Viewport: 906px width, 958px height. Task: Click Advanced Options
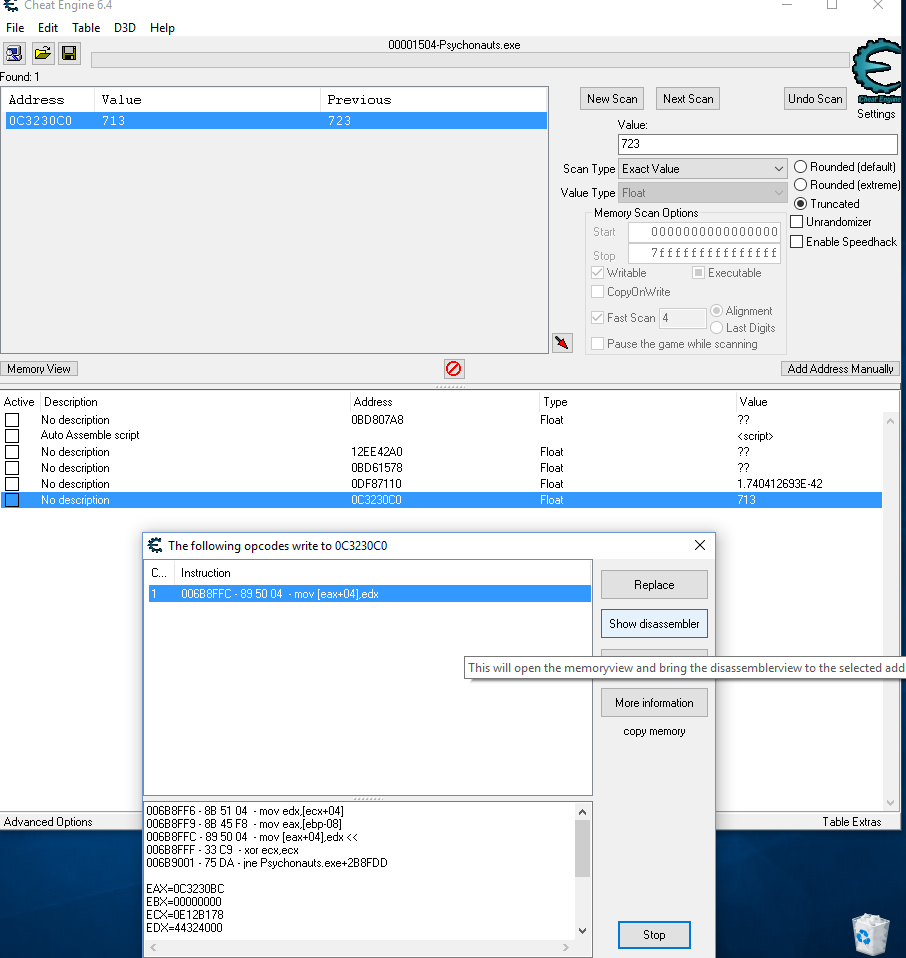[48, 822]
